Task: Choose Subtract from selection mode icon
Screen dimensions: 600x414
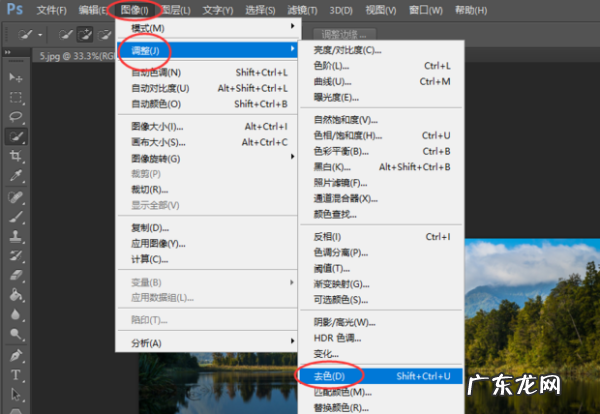Action: coord(104,35)
